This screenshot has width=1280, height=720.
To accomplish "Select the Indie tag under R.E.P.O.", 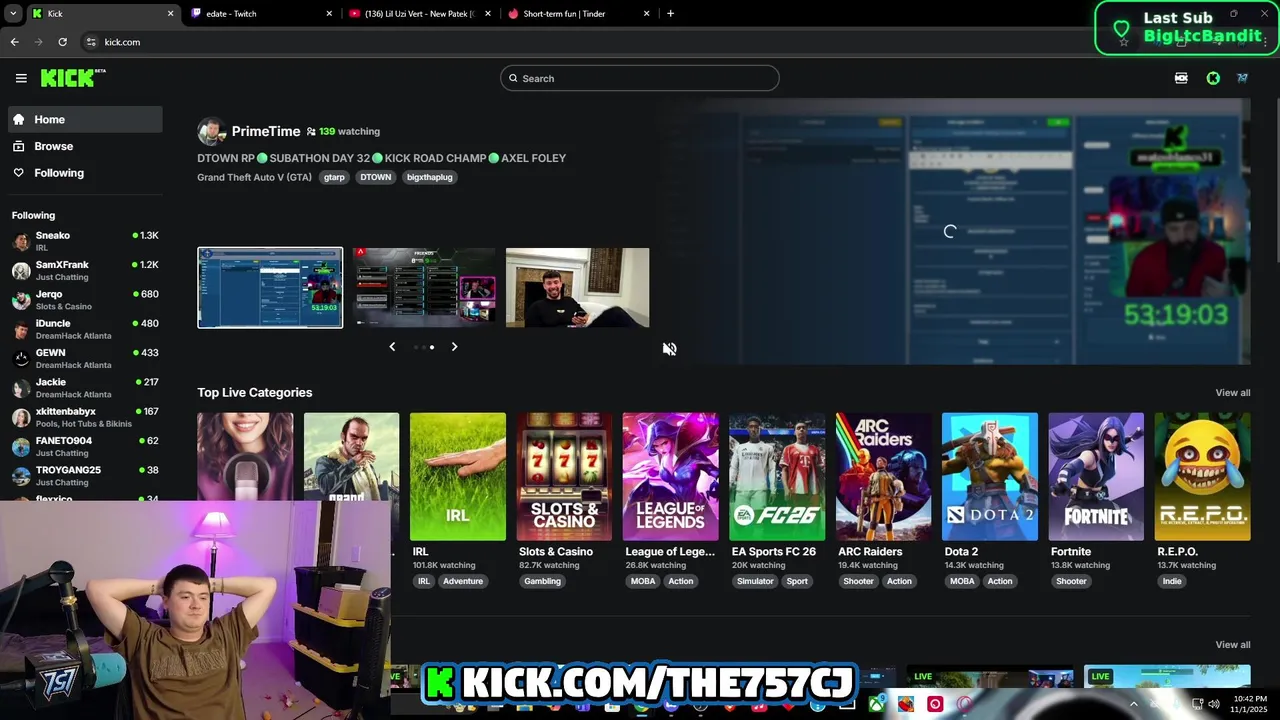I will coord(1172,581).
